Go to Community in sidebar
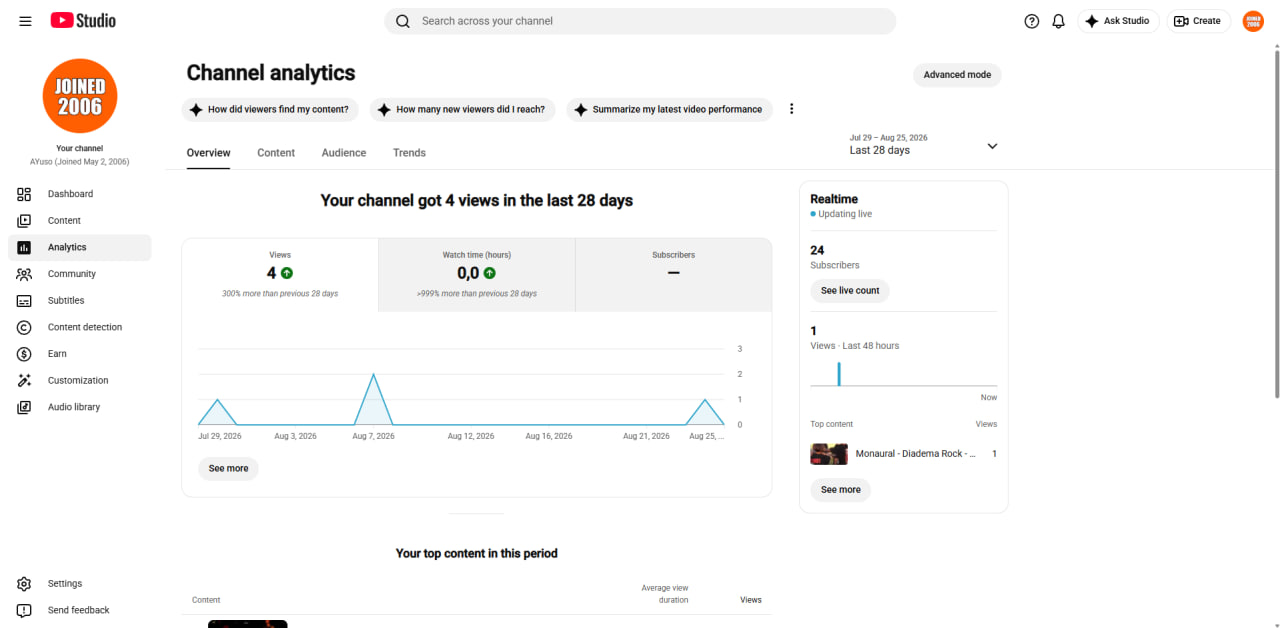1280x628 pixels. [x=80, y=274]
